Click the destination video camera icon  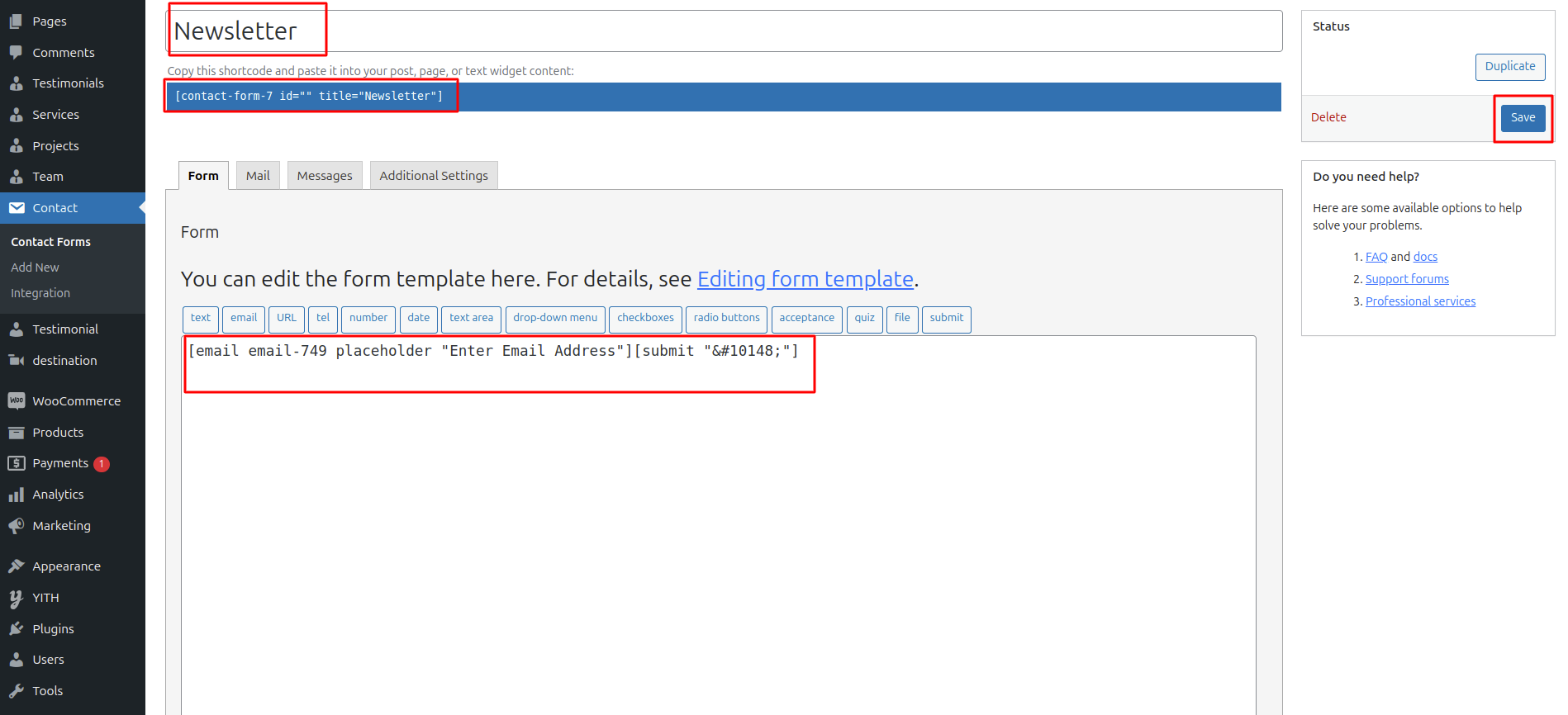coord(16,361)
